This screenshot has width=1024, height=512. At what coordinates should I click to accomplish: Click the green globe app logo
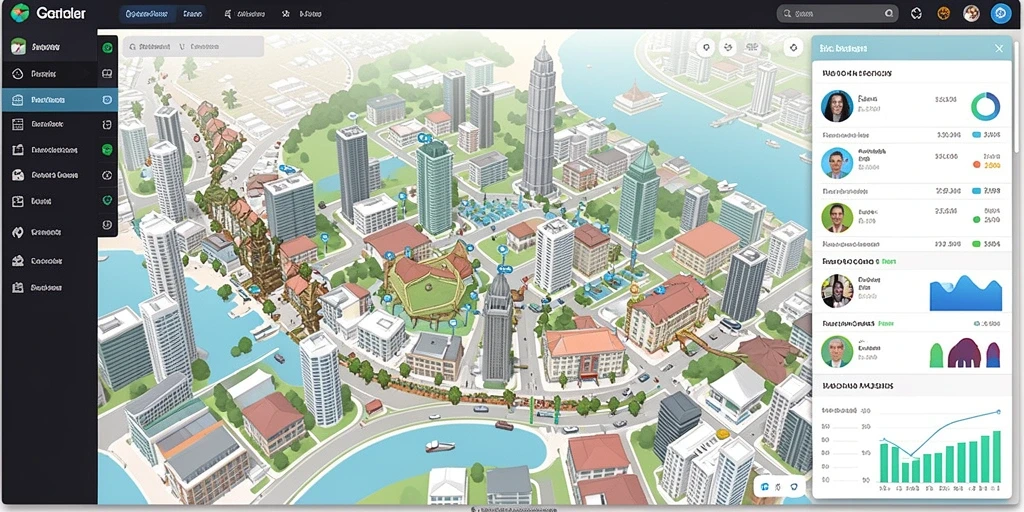(x=20, y=12)
